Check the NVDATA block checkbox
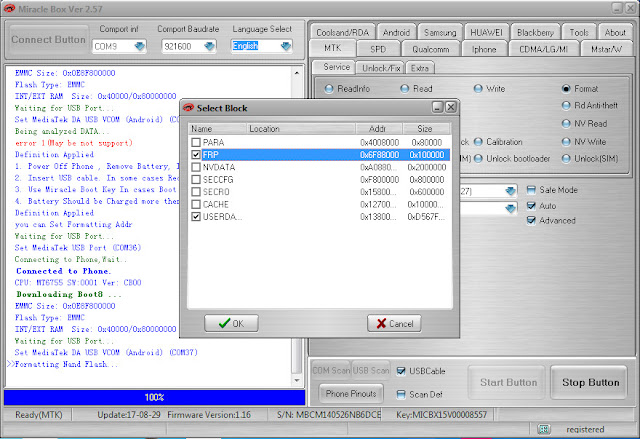 [x=196, y=167]
